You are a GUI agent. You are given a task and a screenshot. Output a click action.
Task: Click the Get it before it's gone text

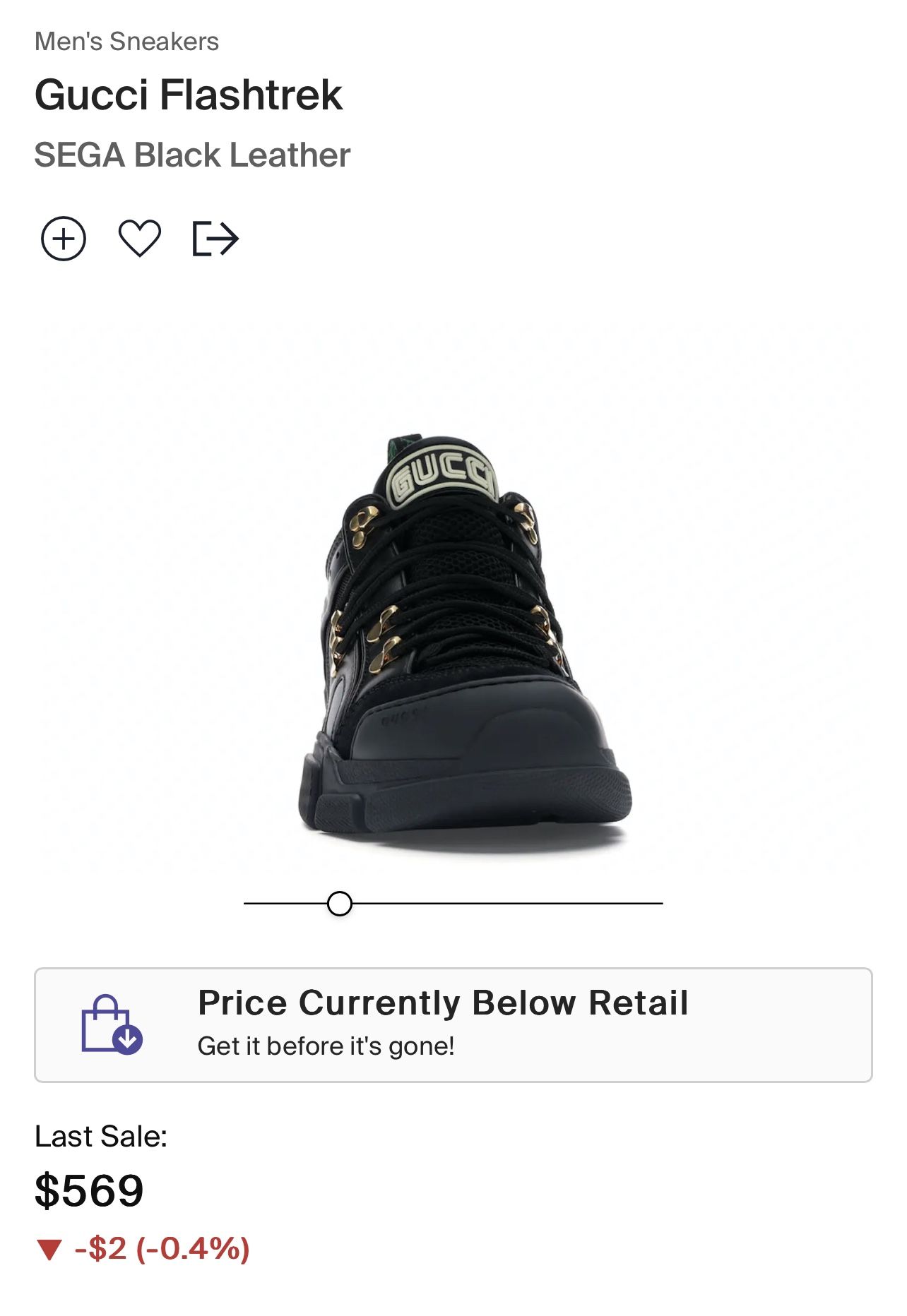[326, 1046]
